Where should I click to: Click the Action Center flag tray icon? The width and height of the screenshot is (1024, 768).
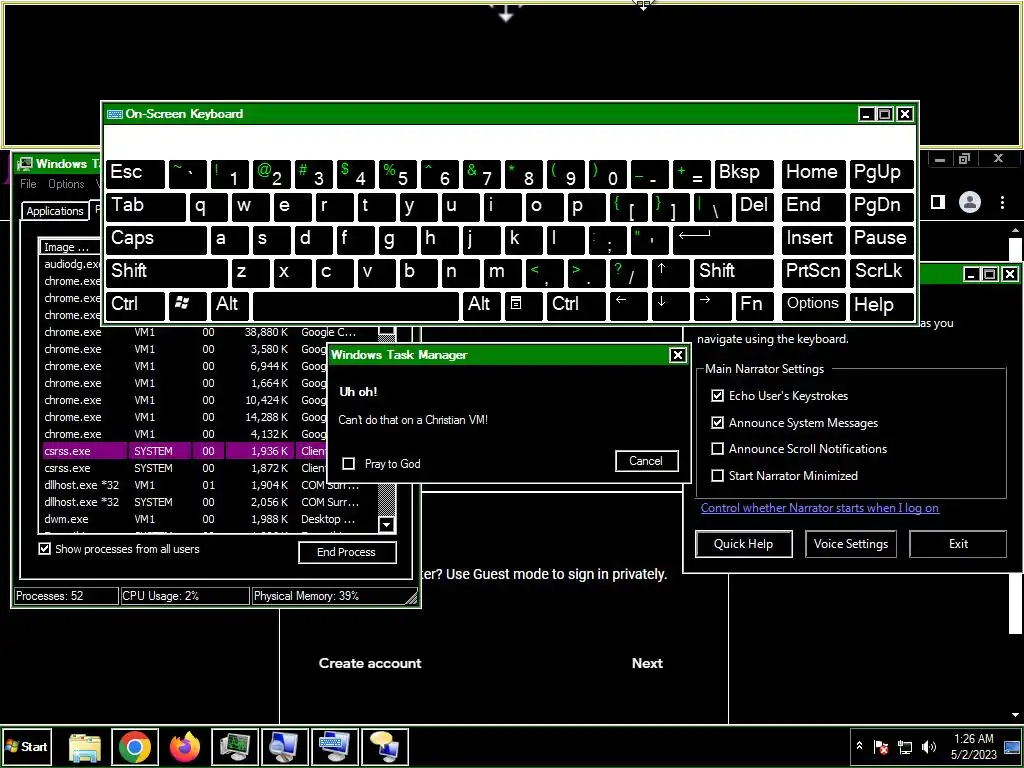(881, 746)
